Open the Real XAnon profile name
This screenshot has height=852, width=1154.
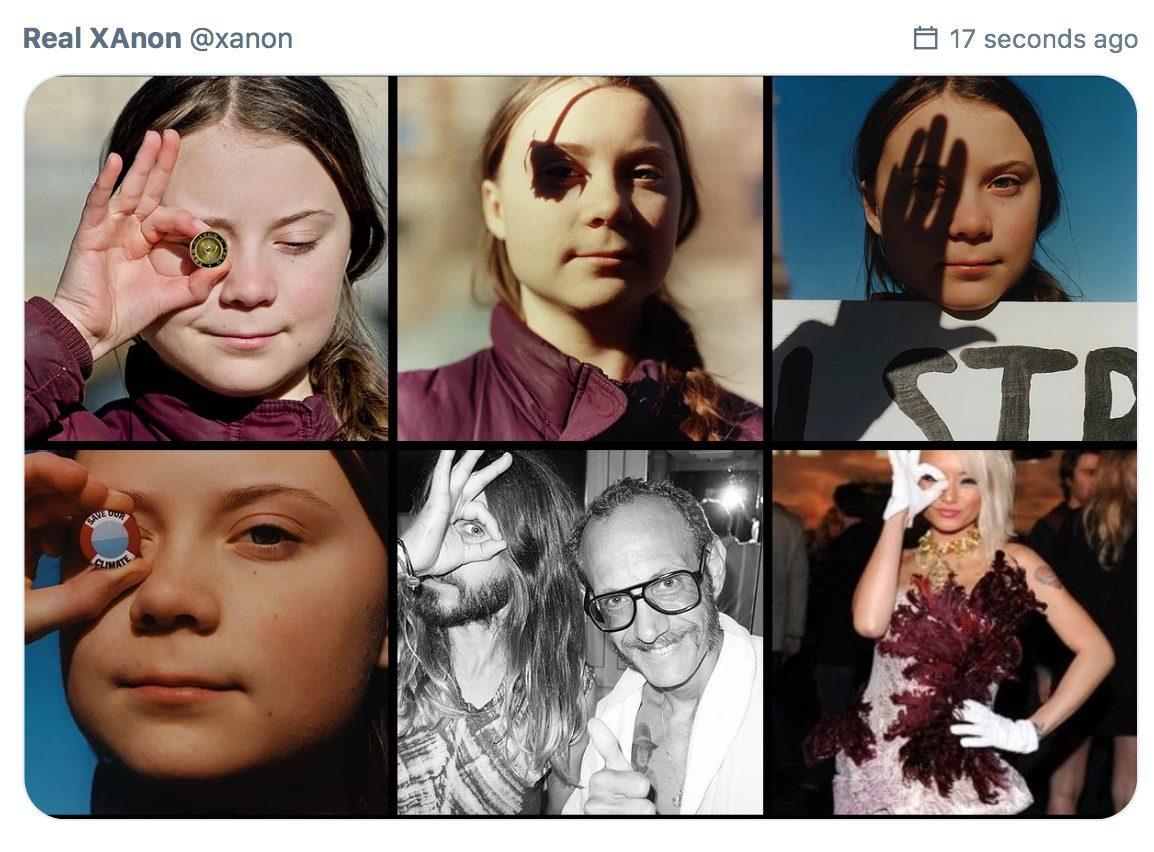[101, 39]
